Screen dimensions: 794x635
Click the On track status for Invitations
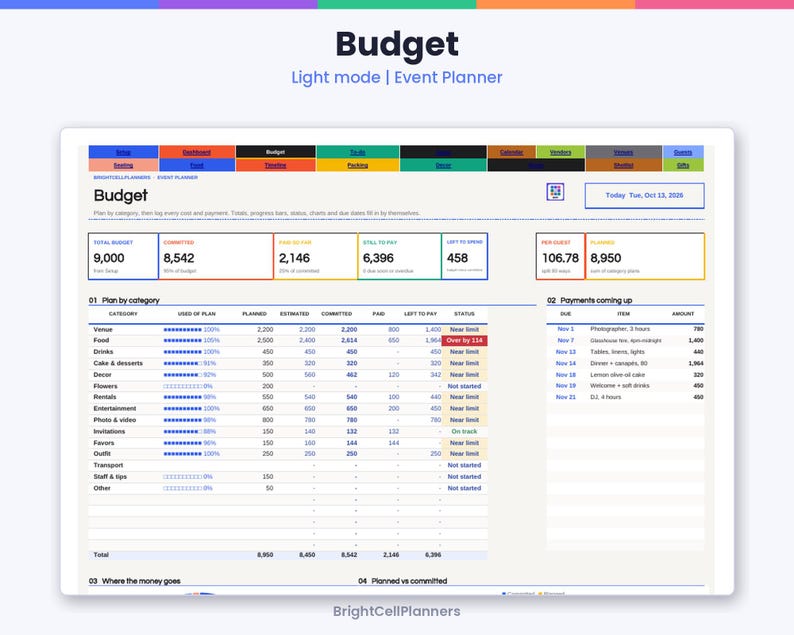click(464, 432)
